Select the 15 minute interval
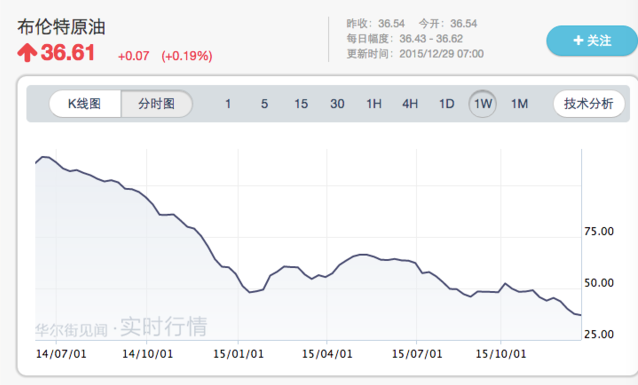 point(301,104)
